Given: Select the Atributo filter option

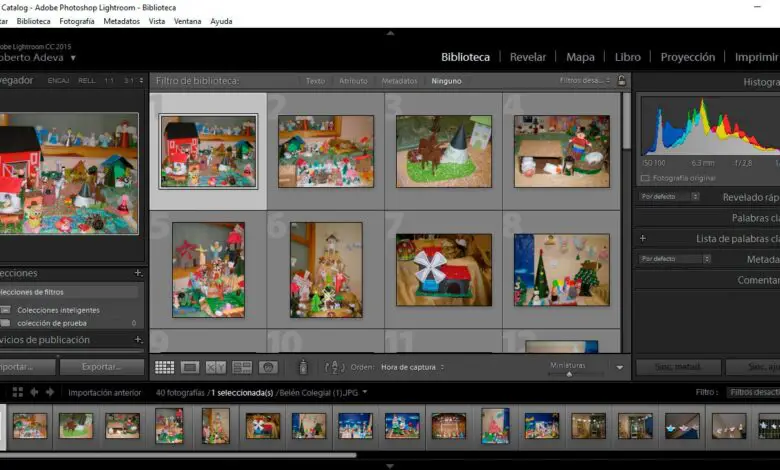Looking at the screenshot, I should pos(353,81).
